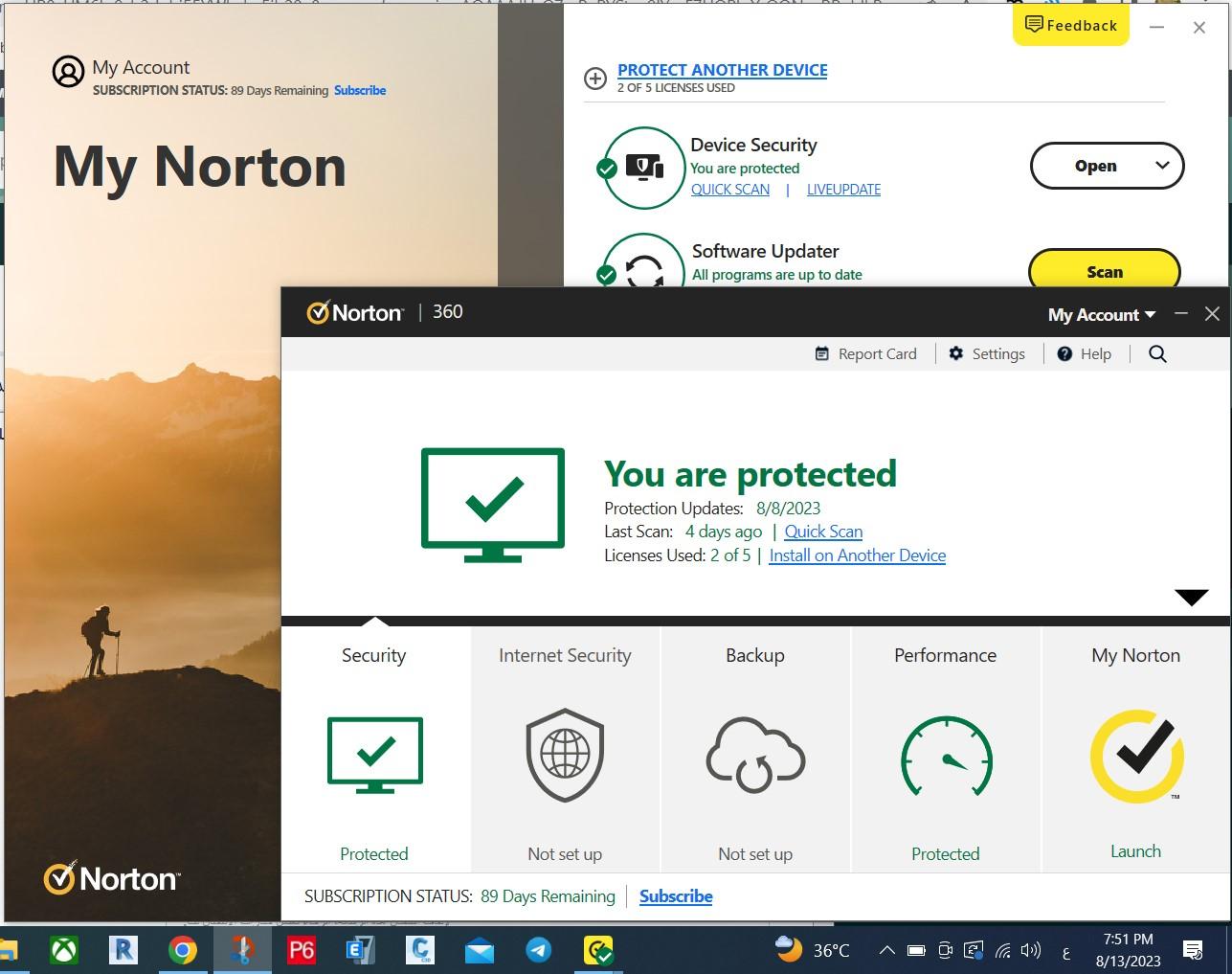1232x974 pixels.
Task: Open Help in Norton 360 toolbar
Action: pos(1085,353)
